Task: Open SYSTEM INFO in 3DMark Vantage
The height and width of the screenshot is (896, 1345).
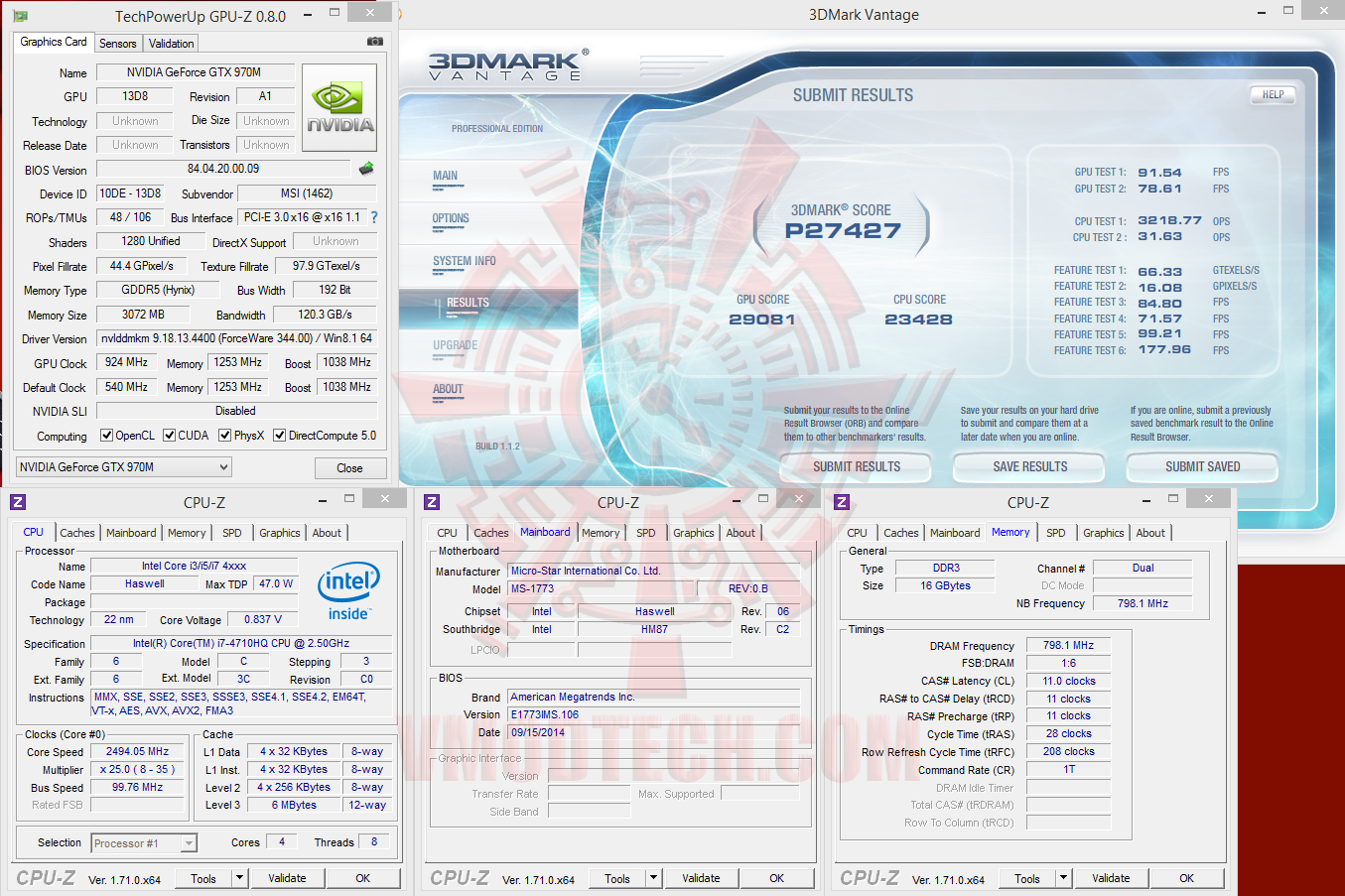Action: [x=464, y=261]
